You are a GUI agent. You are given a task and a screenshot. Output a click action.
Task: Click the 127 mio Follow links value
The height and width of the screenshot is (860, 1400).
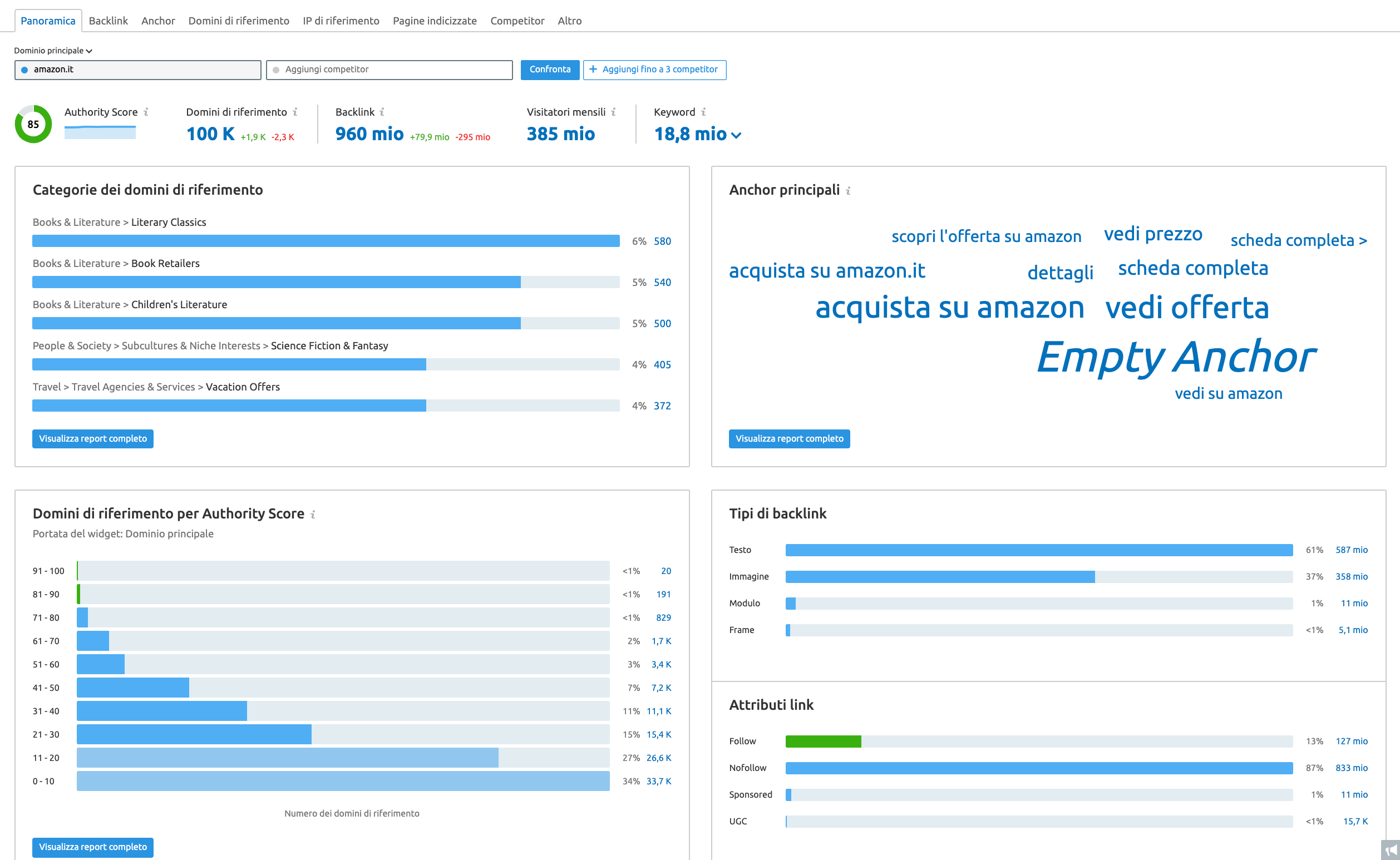click(1352, 741)
